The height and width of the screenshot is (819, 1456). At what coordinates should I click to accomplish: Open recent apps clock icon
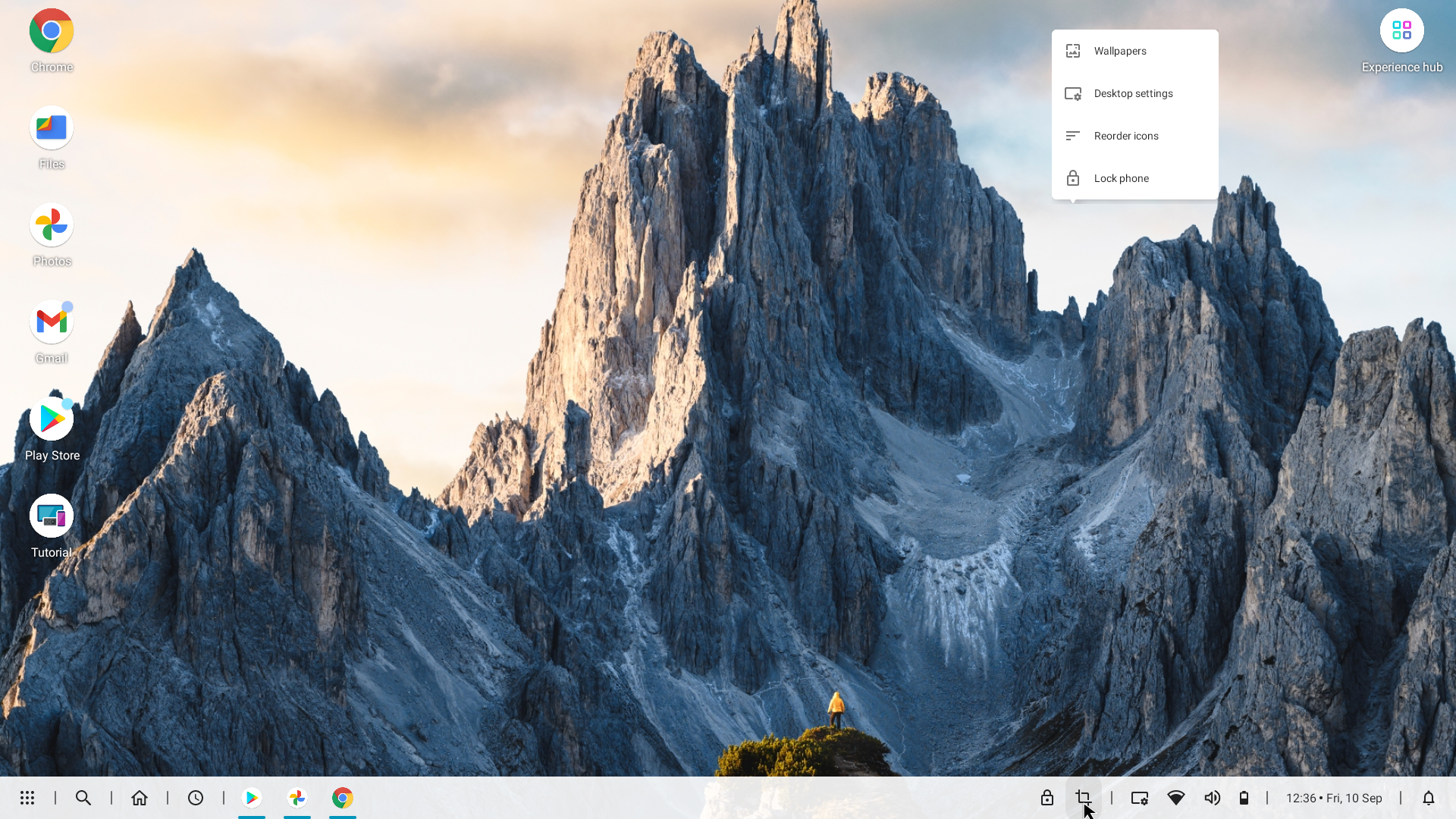(196, 798)
